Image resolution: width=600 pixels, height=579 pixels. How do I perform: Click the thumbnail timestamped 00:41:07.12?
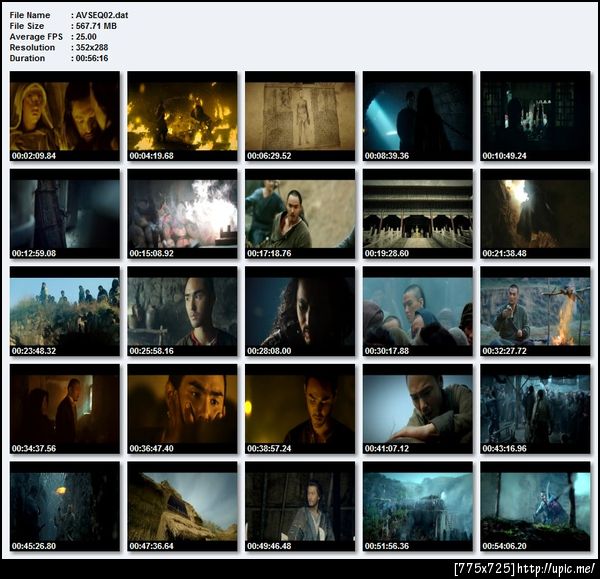click(x=417, y=409)
